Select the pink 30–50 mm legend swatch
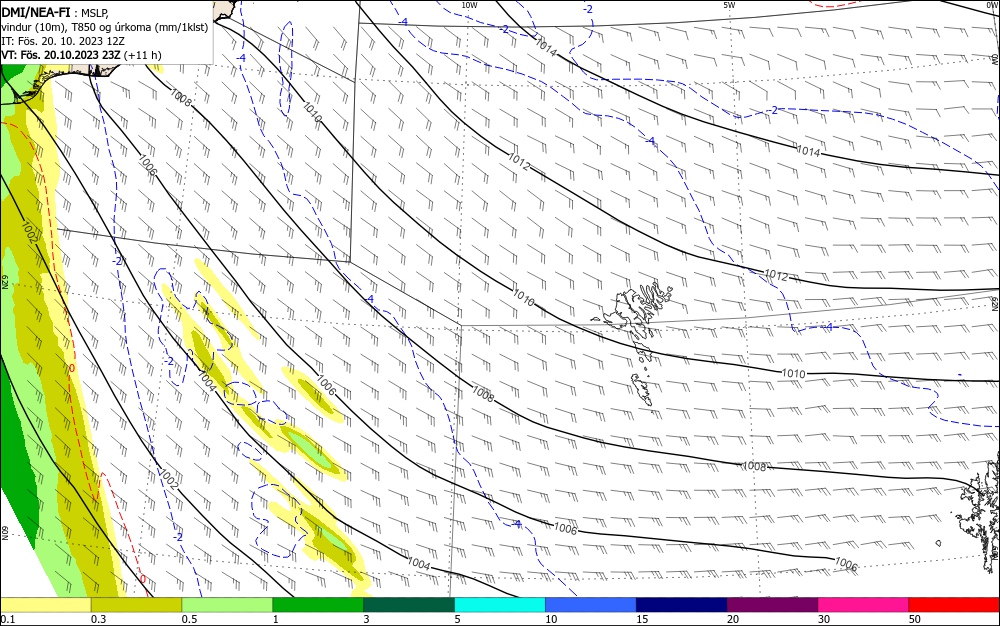 [864, 605]
